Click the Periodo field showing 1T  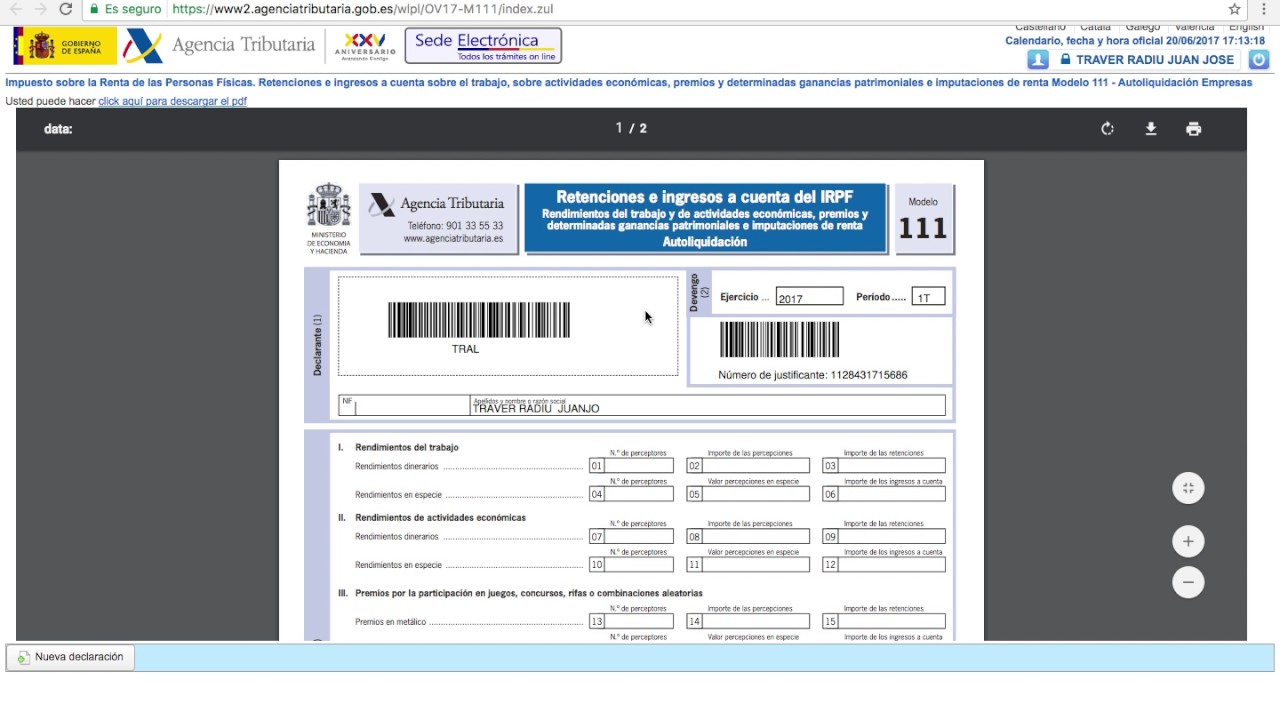click(x=928, y=297)
